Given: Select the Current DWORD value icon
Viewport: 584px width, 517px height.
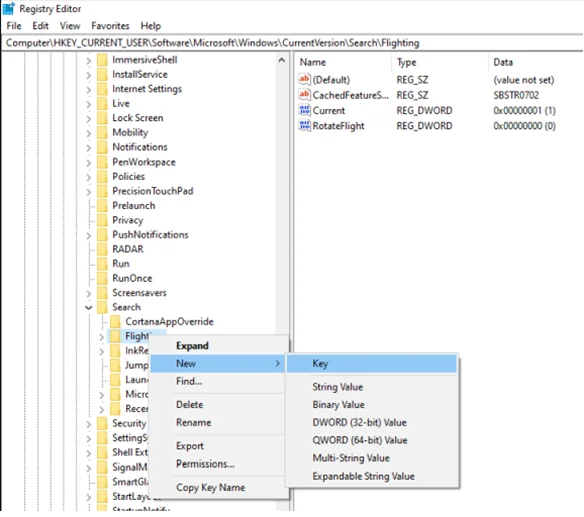Looking at the screenshot, I should 304,110.
